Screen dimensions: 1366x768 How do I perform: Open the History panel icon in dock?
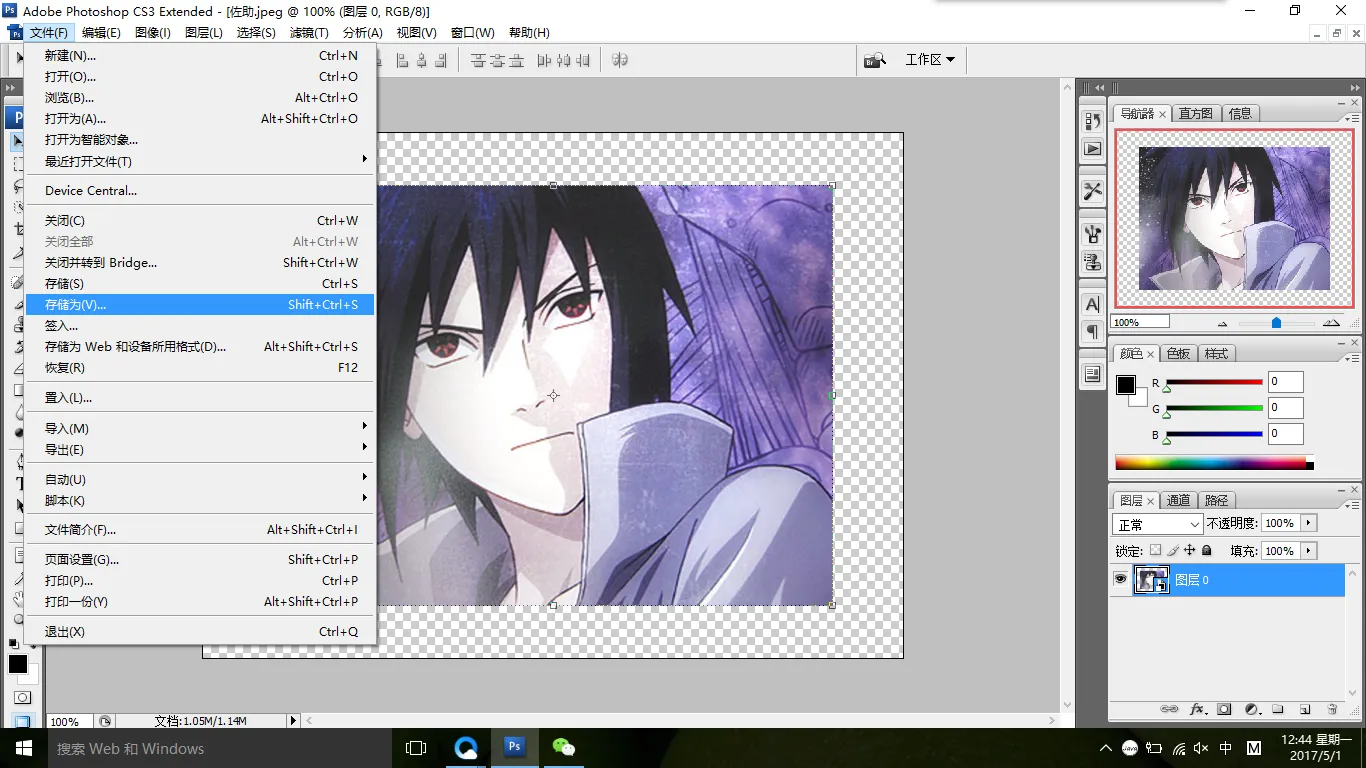tap(1093, 121)
